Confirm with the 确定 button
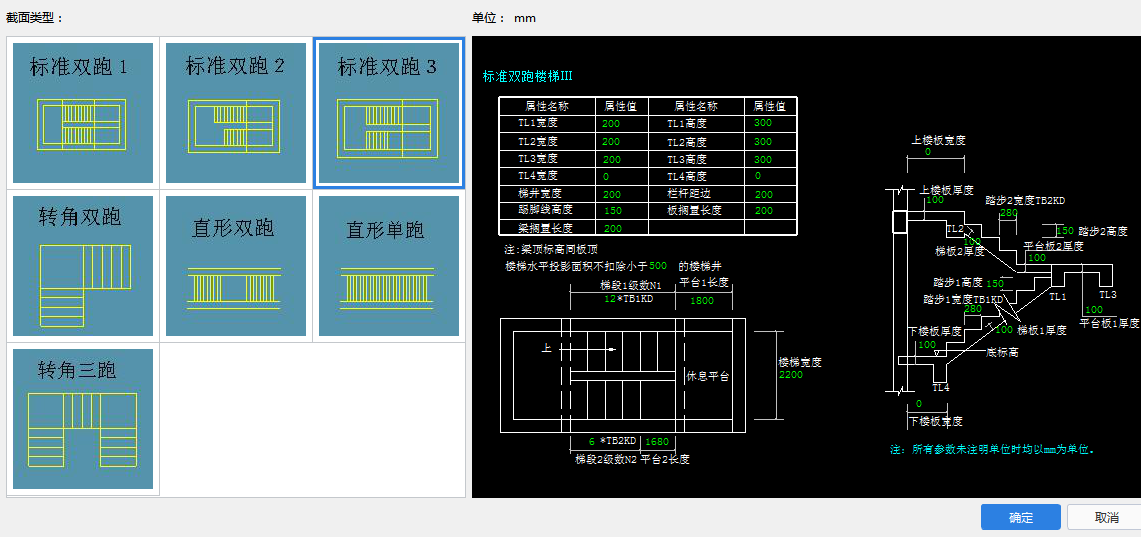1141x537 pixels. (x=1020, y=517)
